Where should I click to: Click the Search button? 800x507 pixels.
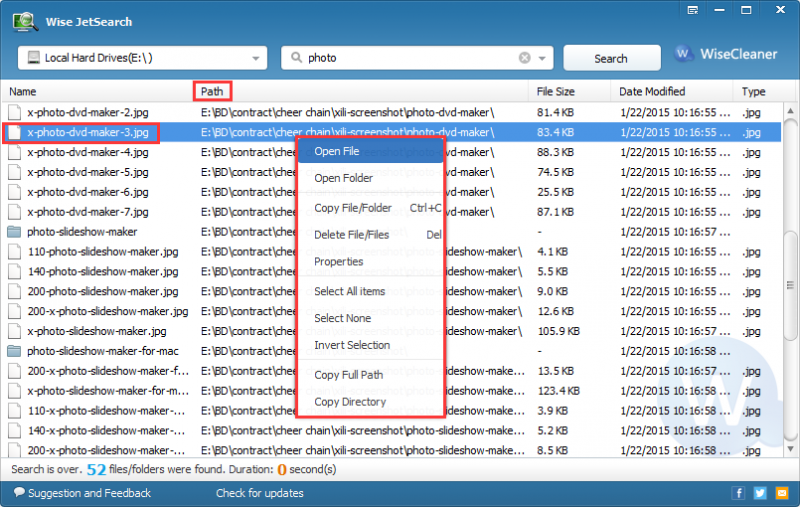pyautogui.click(x=611, y=58)
